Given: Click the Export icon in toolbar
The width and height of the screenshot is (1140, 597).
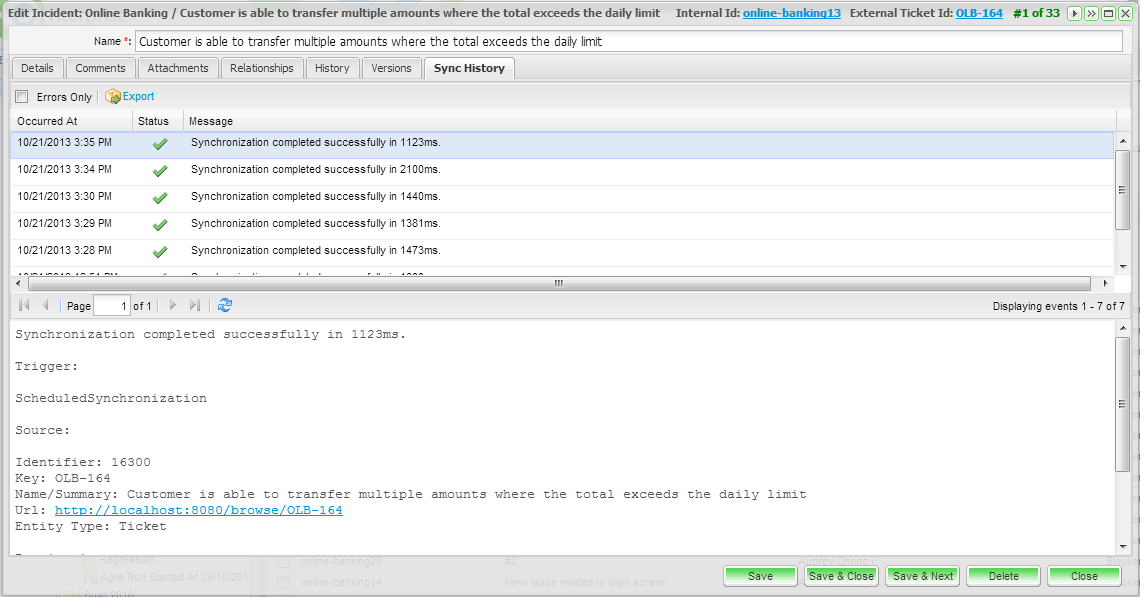Looking at the screenshot, I should (114, 97).
